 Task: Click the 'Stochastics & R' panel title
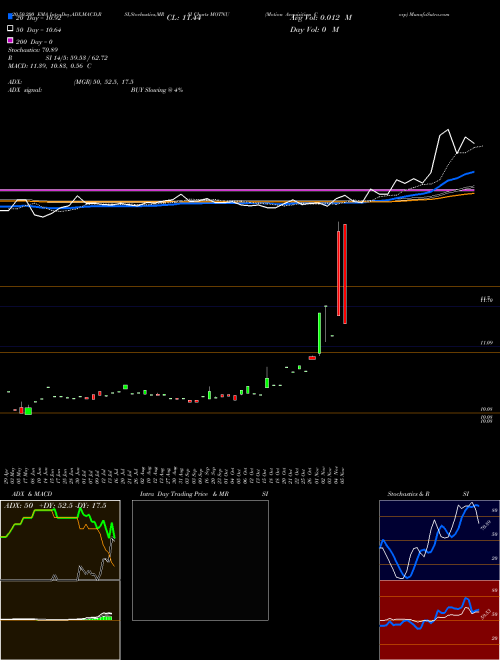pos(408,494)
